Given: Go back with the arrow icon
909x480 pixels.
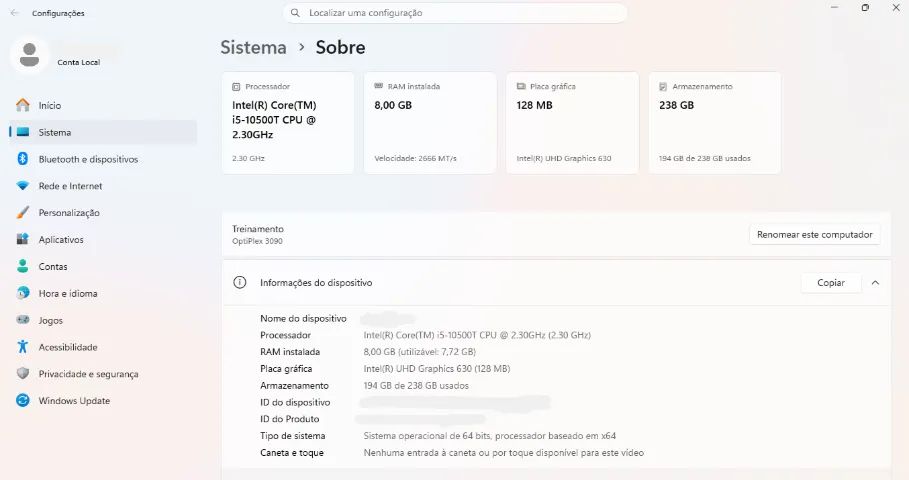Looking at the screenshot, I should (14, 13).
